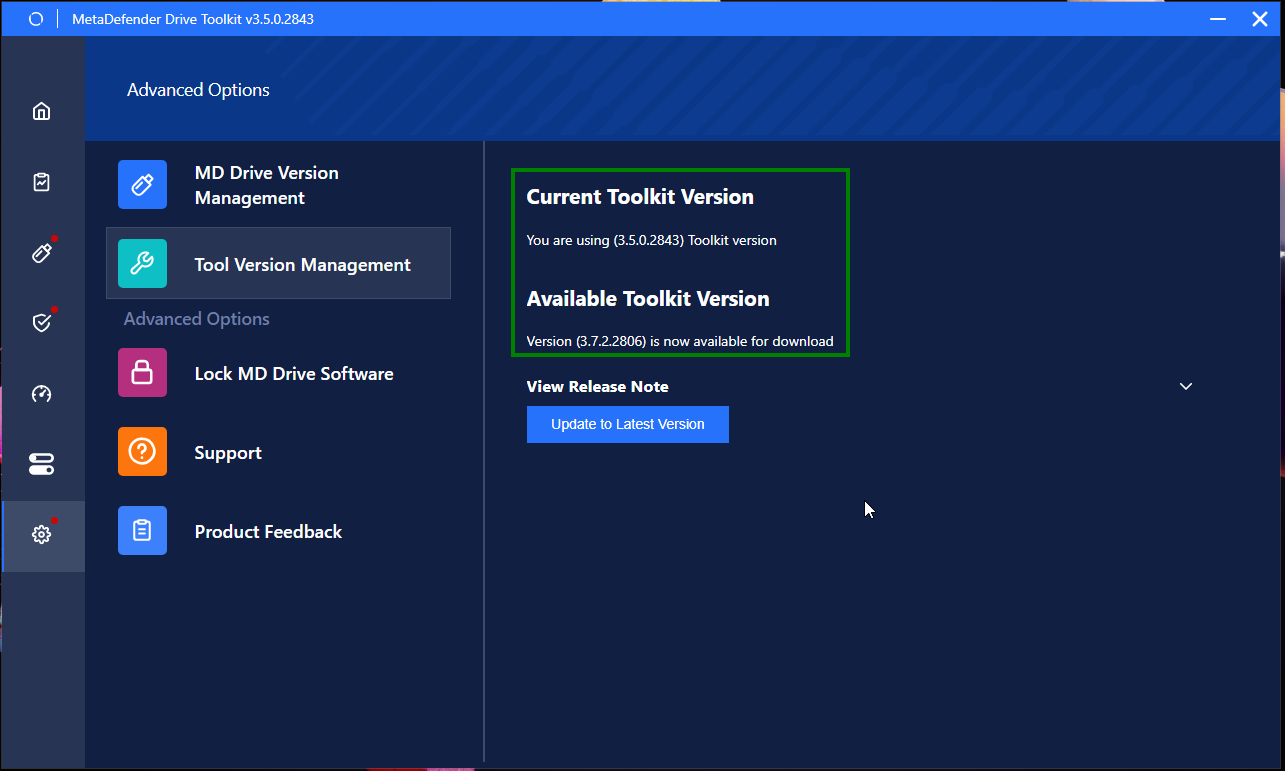
Task: Click the magenta padlock icon
Action: tap(142, 373)
